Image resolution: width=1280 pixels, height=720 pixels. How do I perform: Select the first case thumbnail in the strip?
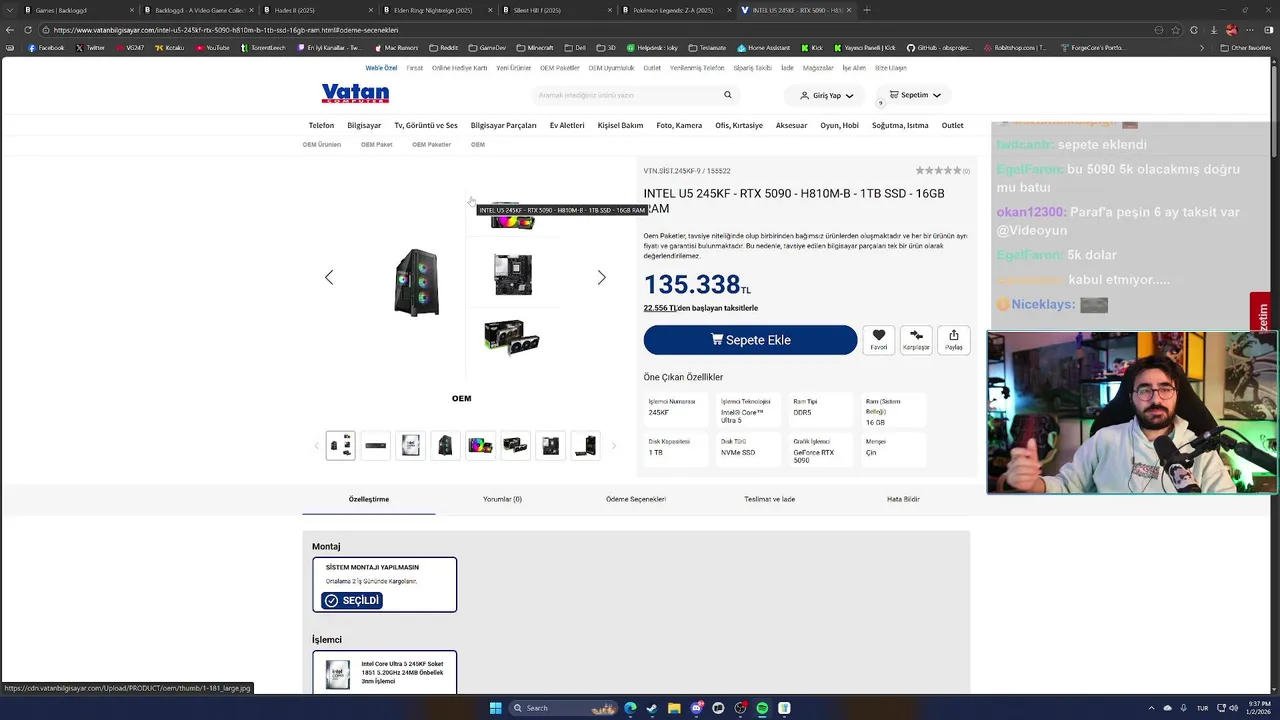341,445
